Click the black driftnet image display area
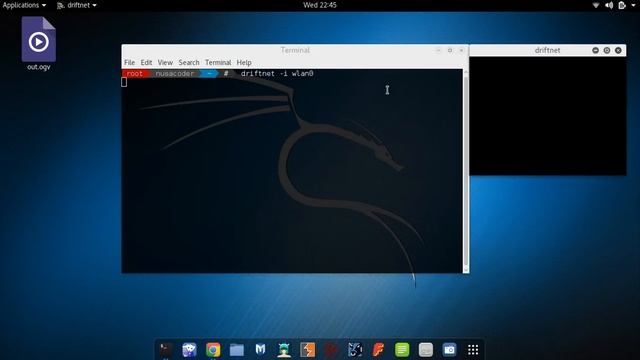This screenshot has height=360, width=640. (x=547, y=116)
